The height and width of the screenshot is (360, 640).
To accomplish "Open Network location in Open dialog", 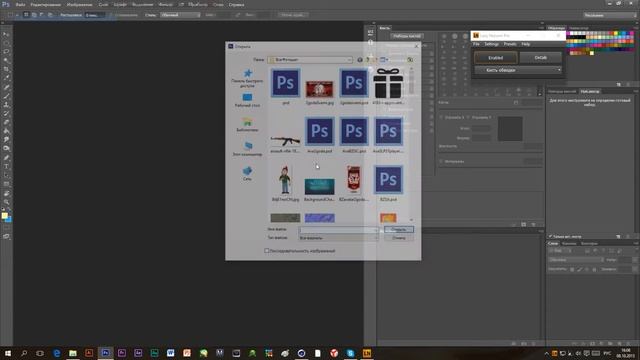I will [247, 173].
